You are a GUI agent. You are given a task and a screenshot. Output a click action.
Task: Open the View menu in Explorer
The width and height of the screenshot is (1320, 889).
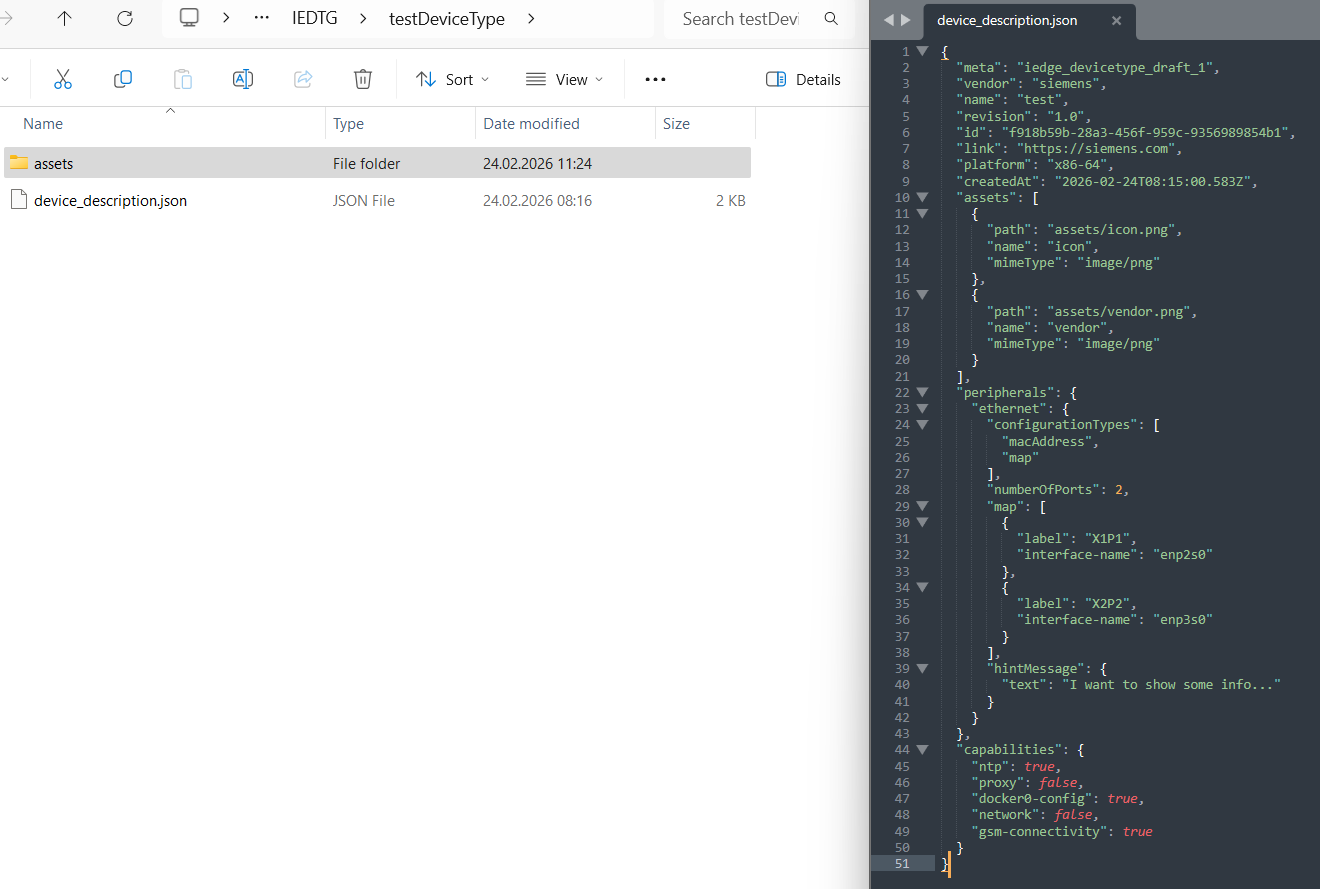(x=565, y=79)
